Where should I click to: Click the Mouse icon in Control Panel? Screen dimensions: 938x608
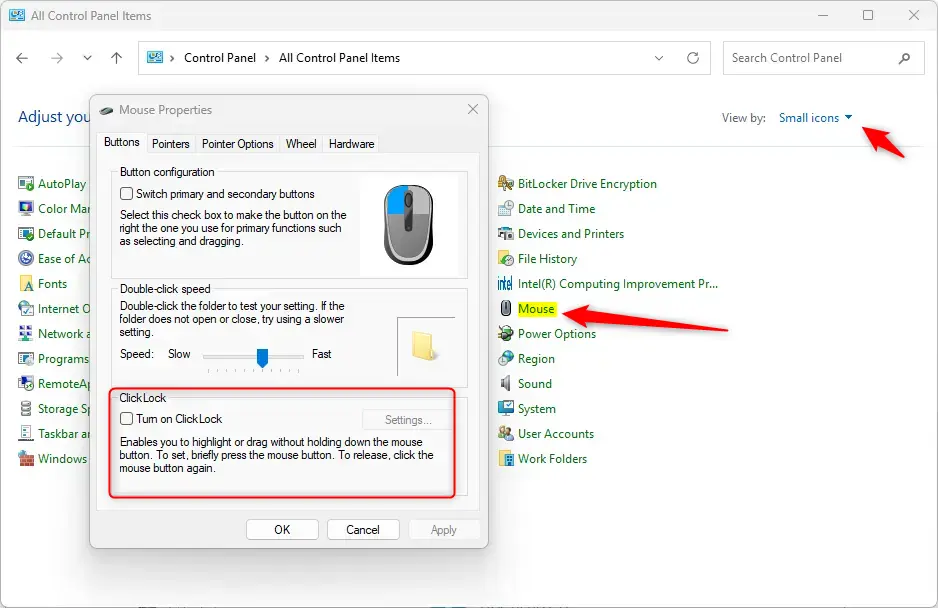505,309
